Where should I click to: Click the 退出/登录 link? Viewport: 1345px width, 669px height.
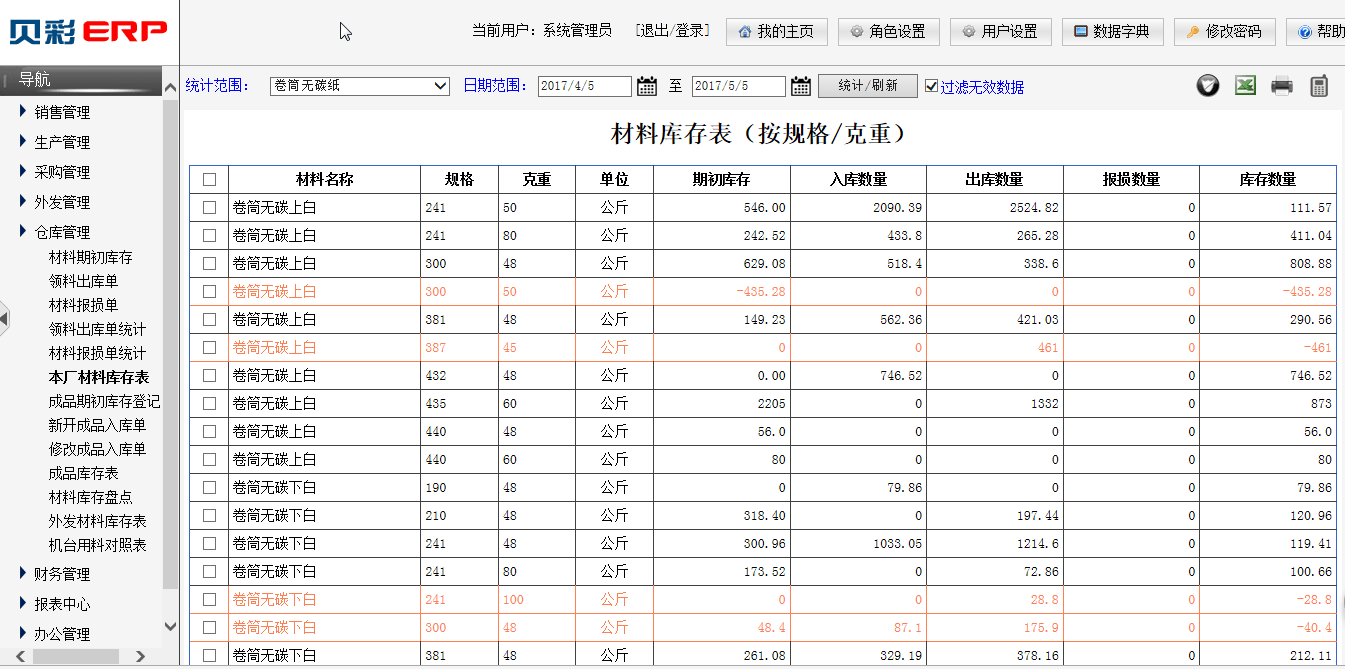click(672, 31)
